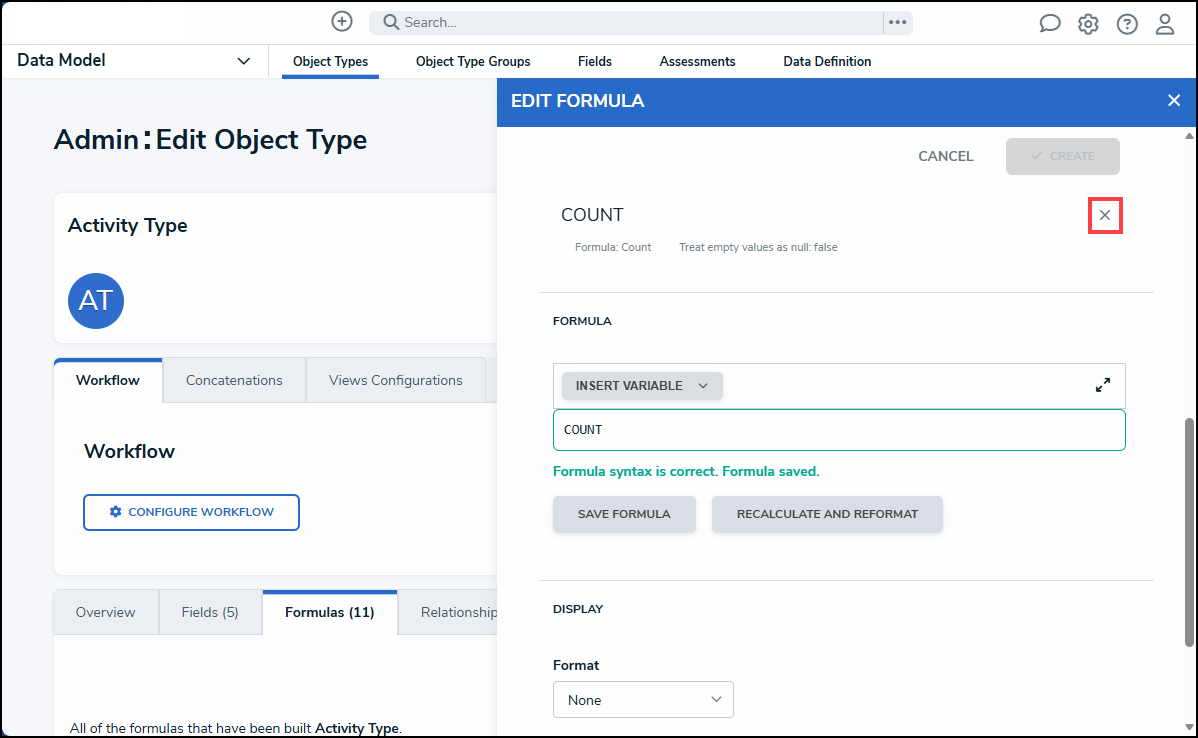
Task: Click the Edit Formula panel scrollbar
Action: pyautogui.click(x=1188, y=530)
